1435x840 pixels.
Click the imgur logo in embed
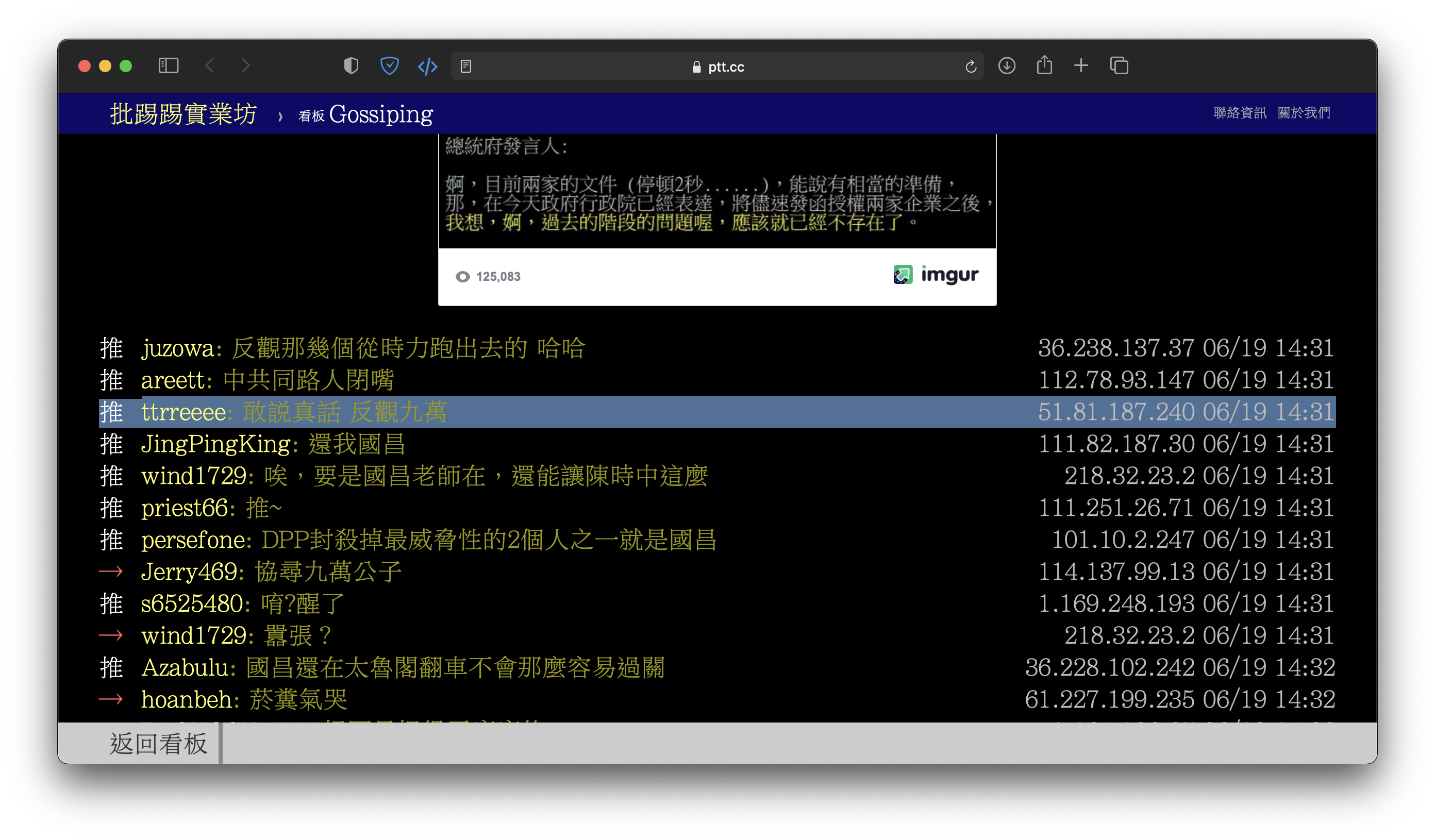(x=936, y=275)
